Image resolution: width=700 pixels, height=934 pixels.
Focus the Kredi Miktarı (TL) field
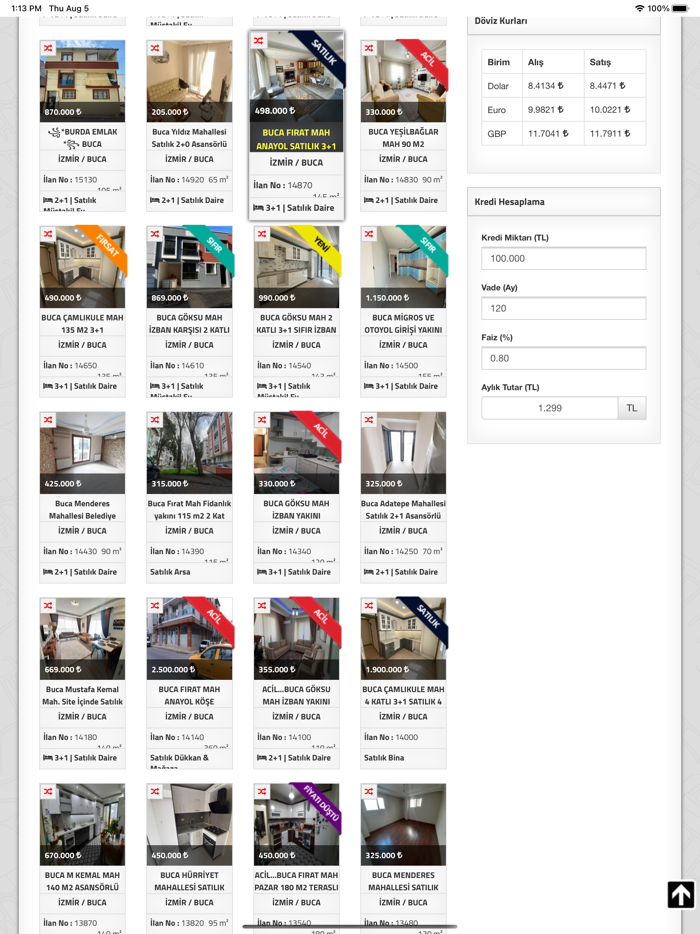click(563, 258)
